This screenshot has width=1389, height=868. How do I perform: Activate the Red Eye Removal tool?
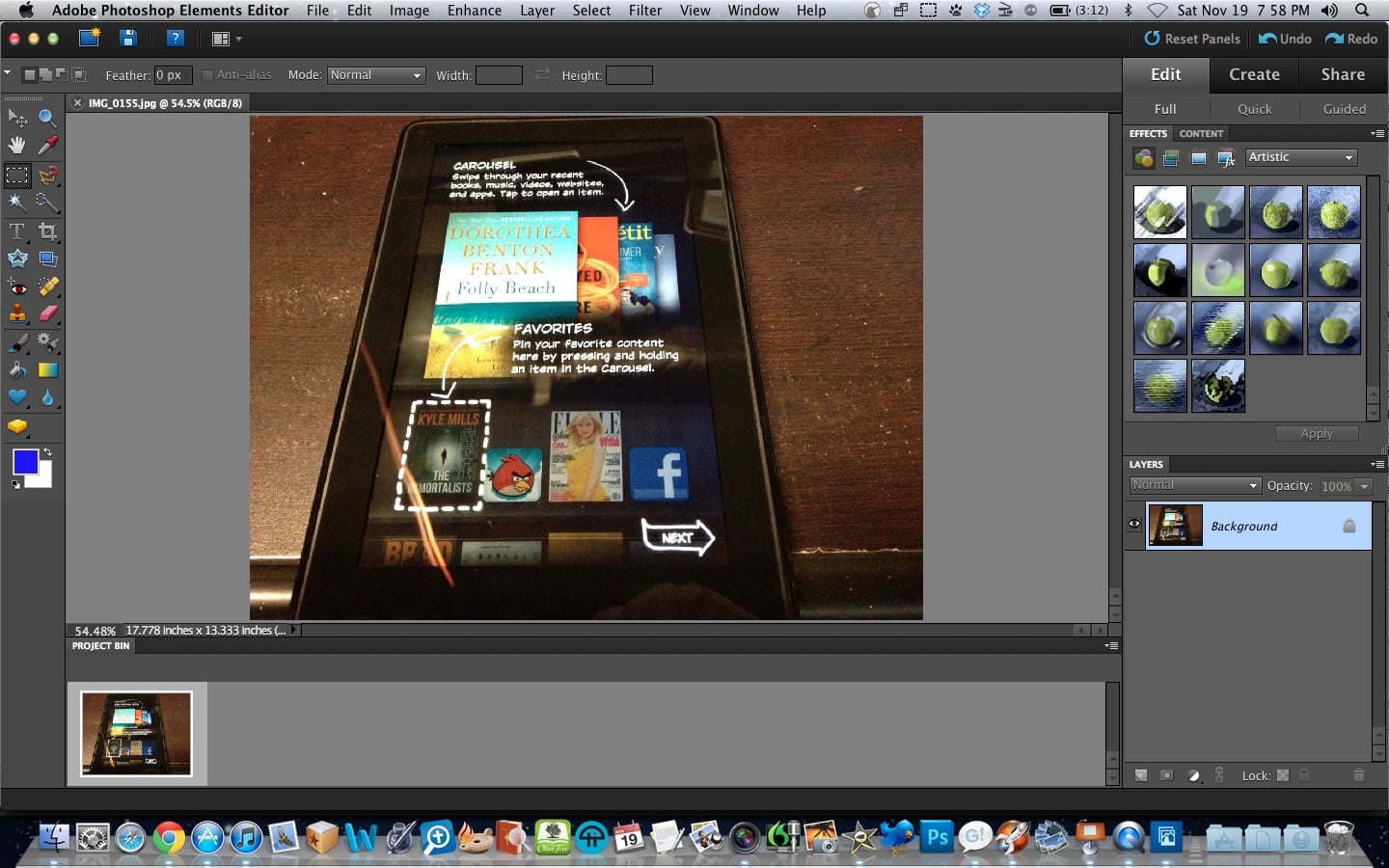(17, 286)
